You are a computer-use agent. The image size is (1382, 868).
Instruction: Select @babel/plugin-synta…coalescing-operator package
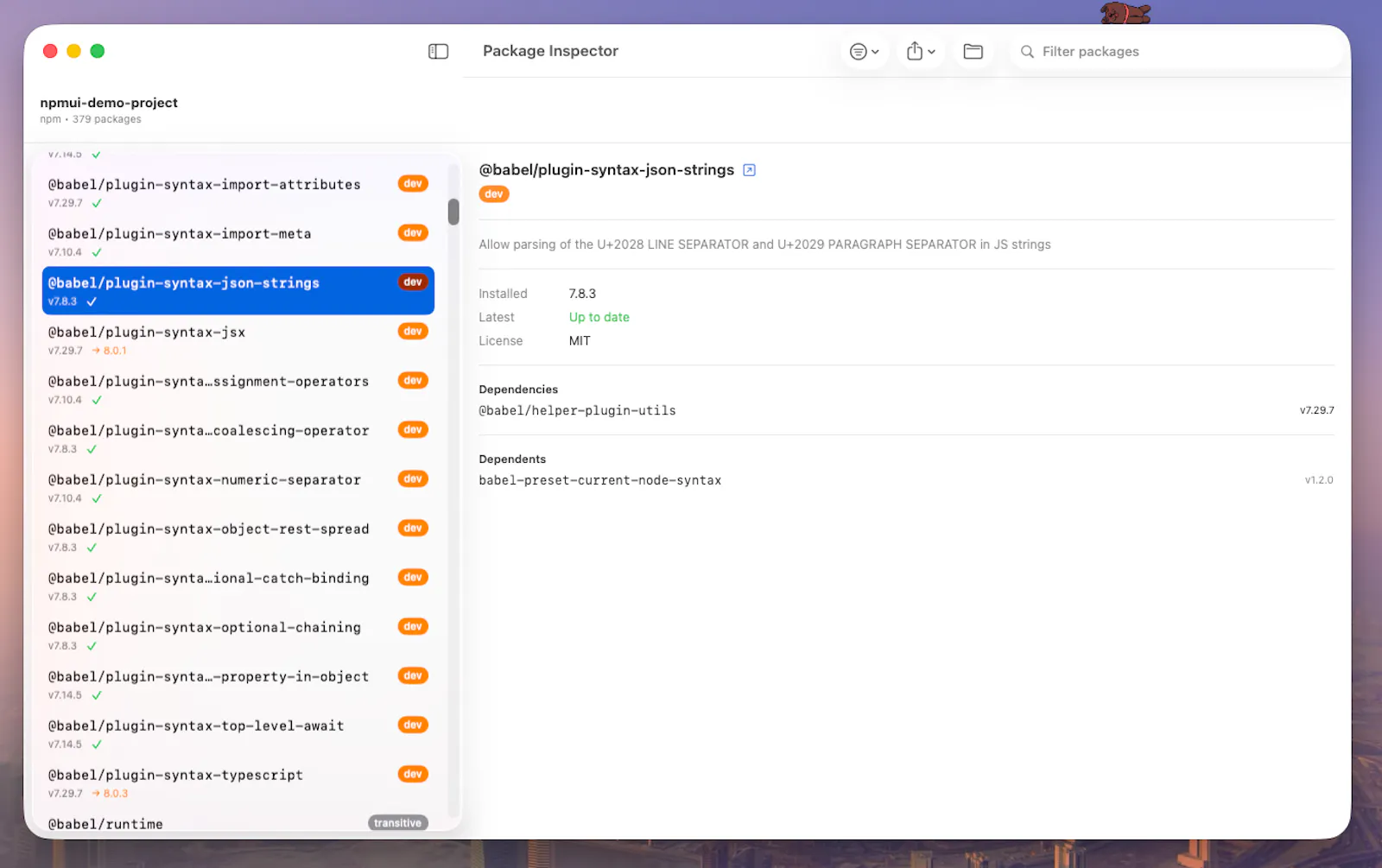(x=238, y=439)
